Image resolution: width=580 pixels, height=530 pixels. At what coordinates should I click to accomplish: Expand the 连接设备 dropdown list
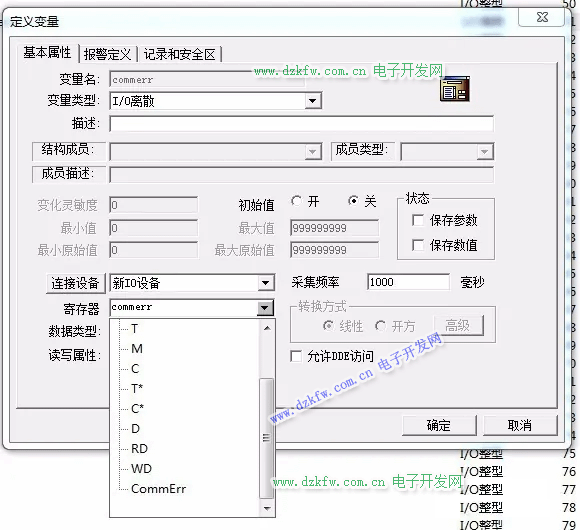tap(266, 283)
